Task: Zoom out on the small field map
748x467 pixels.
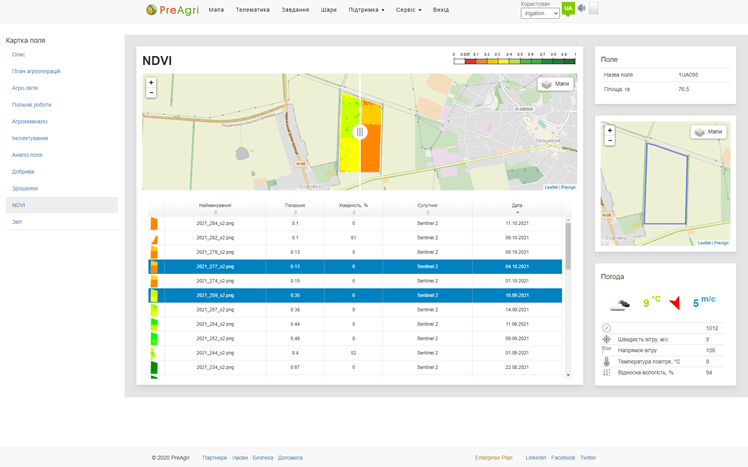Action: click(610, 141)
